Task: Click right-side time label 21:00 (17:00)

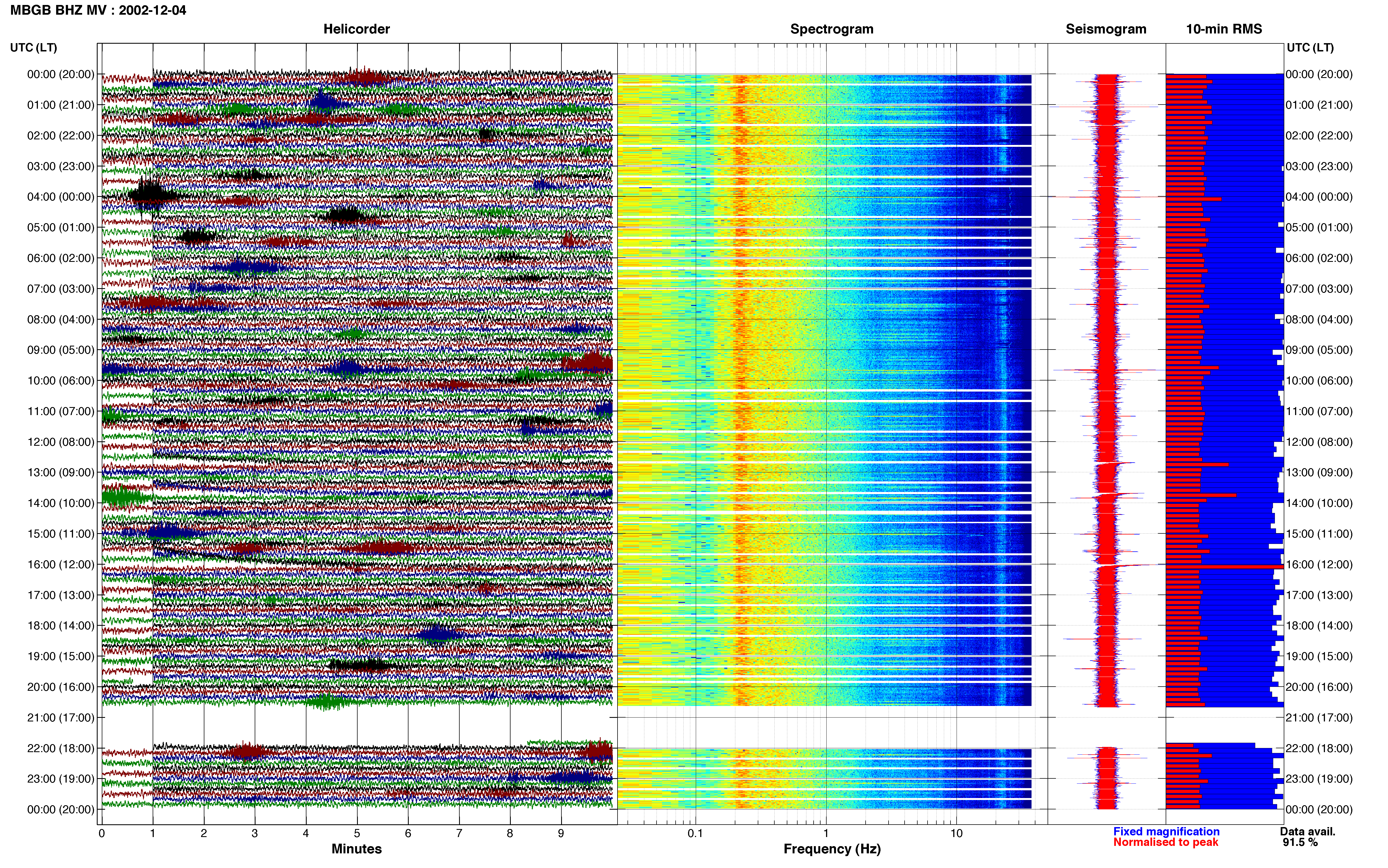Action: (1319, 717)
